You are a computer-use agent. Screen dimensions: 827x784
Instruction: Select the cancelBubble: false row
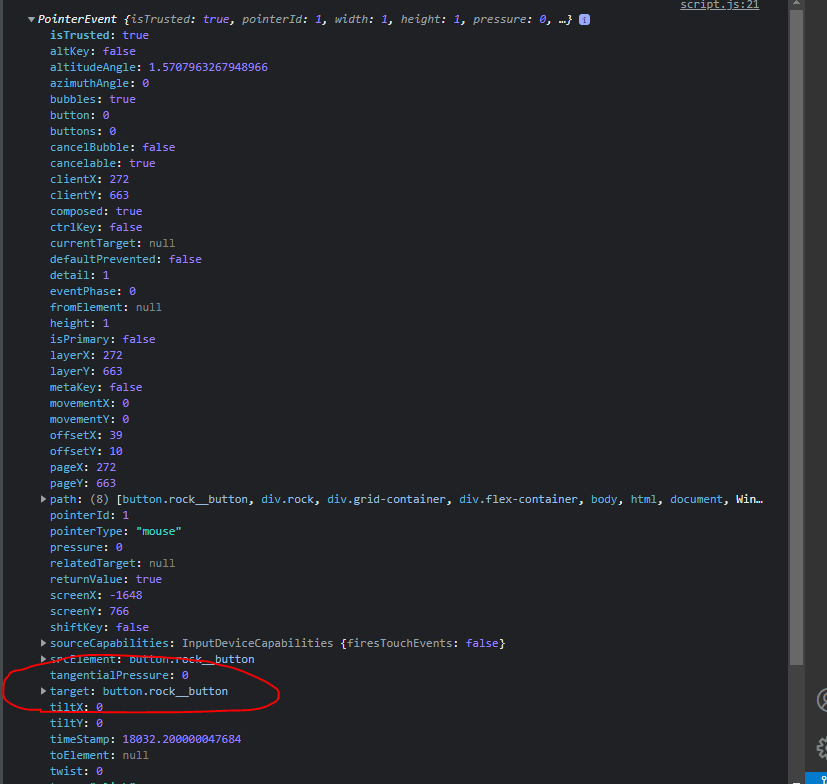pos(112,147)
